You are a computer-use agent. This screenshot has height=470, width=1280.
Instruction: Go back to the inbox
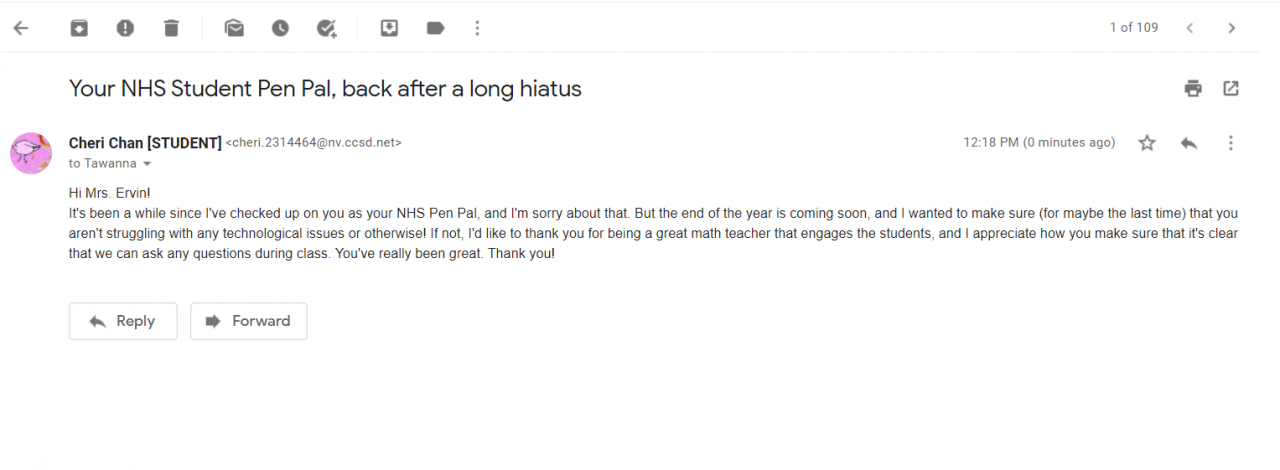pyautogui.click(x=20, y=28)
